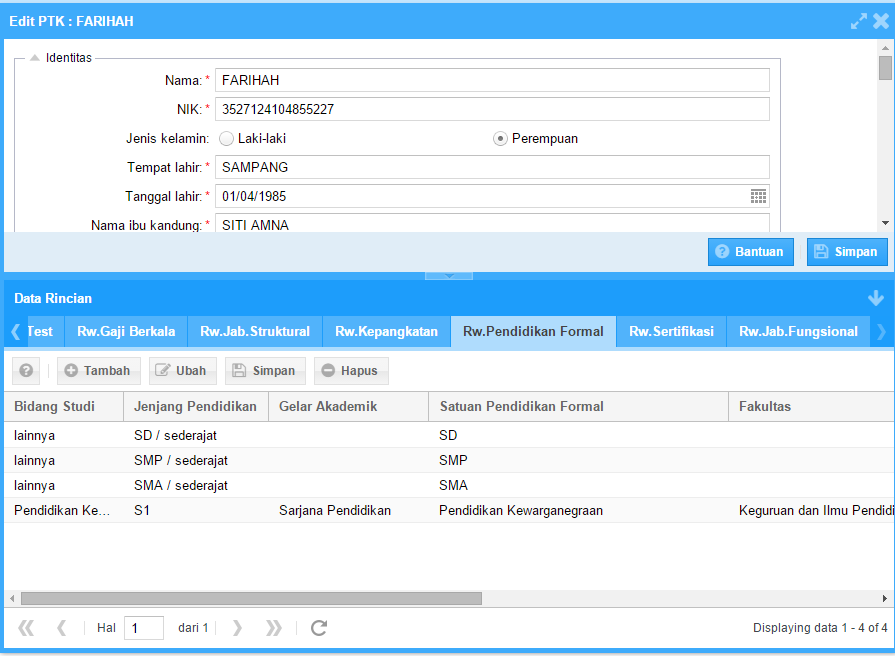Click the Nama input field

[492, 80]
